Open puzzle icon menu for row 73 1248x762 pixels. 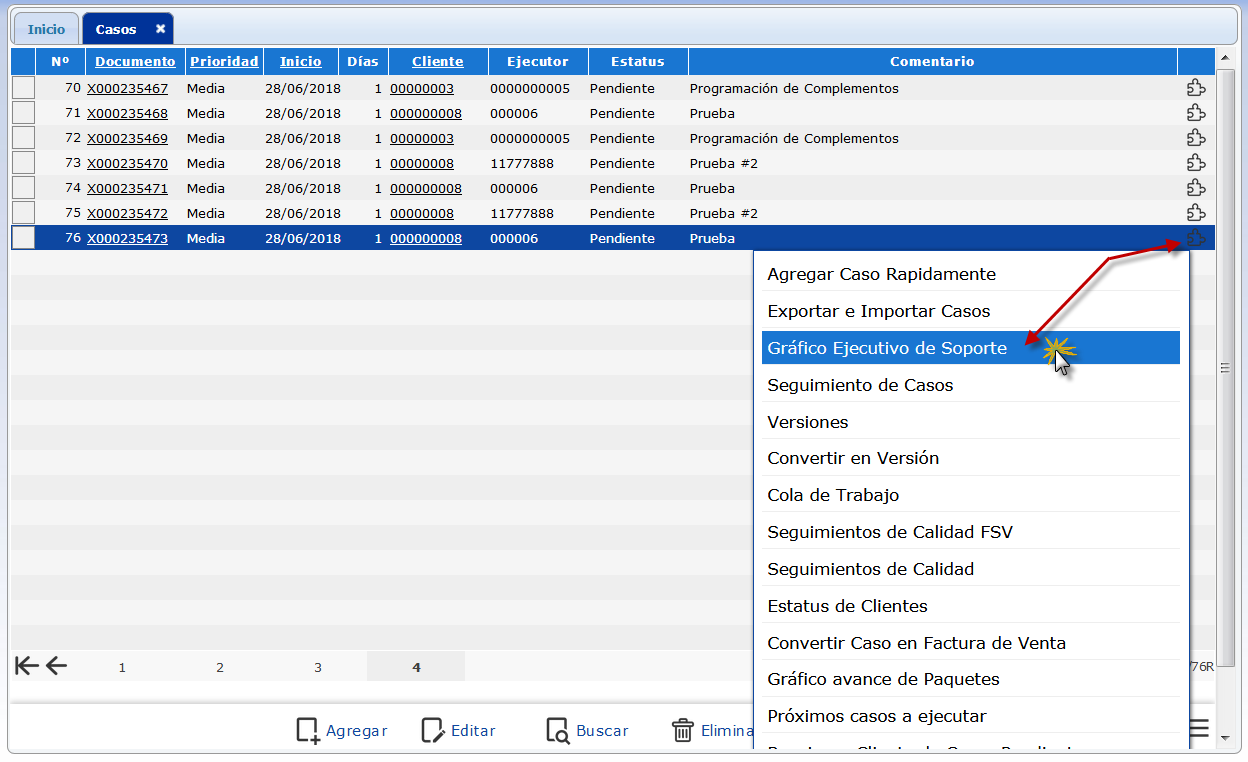1195,163
